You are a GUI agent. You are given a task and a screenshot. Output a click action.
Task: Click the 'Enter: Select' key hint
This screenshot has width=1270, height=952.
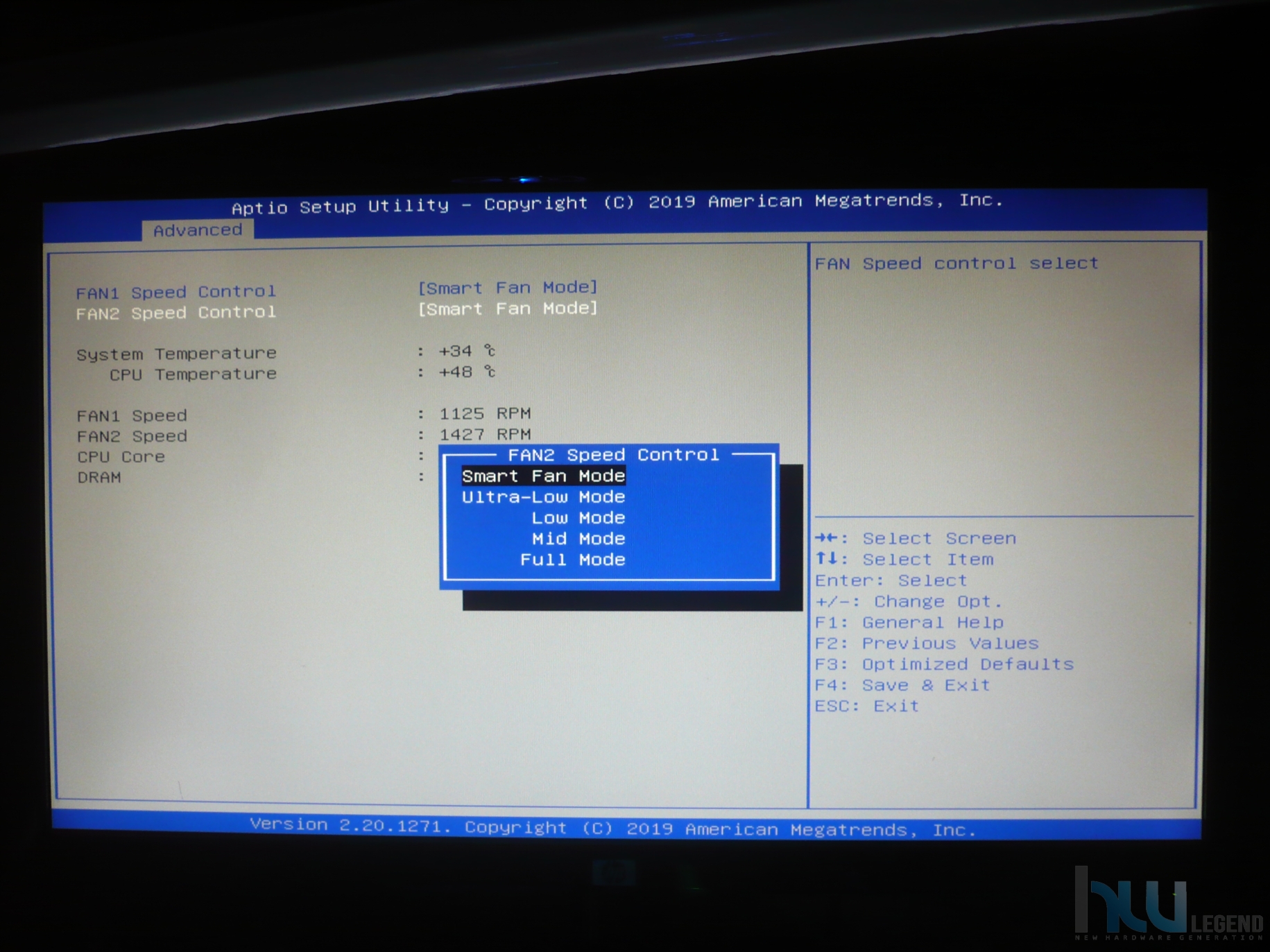pos(891,580)
